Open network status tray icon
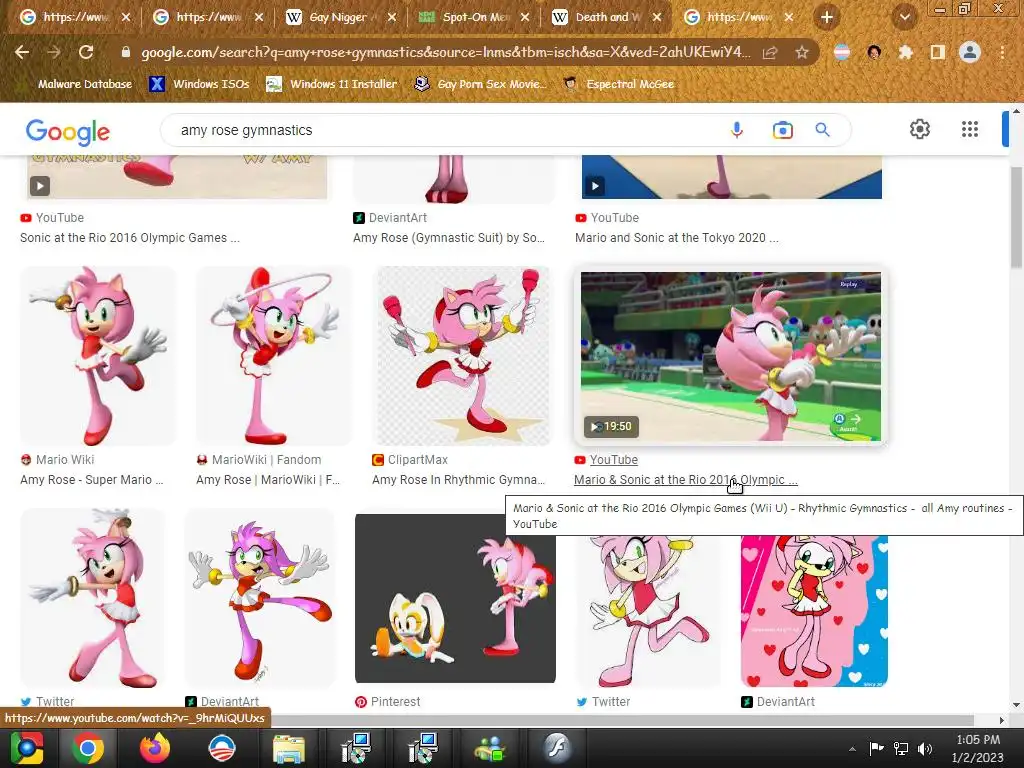1024x768 pixels. 901,748
